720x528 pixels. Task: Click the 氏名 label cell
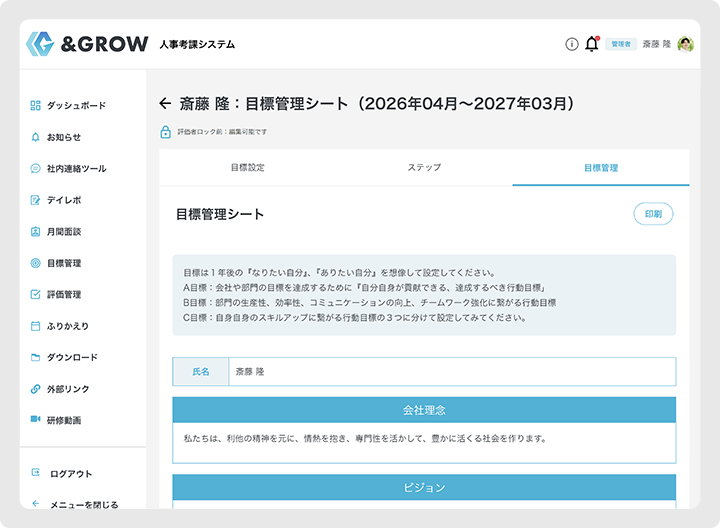tap(201, 371)
